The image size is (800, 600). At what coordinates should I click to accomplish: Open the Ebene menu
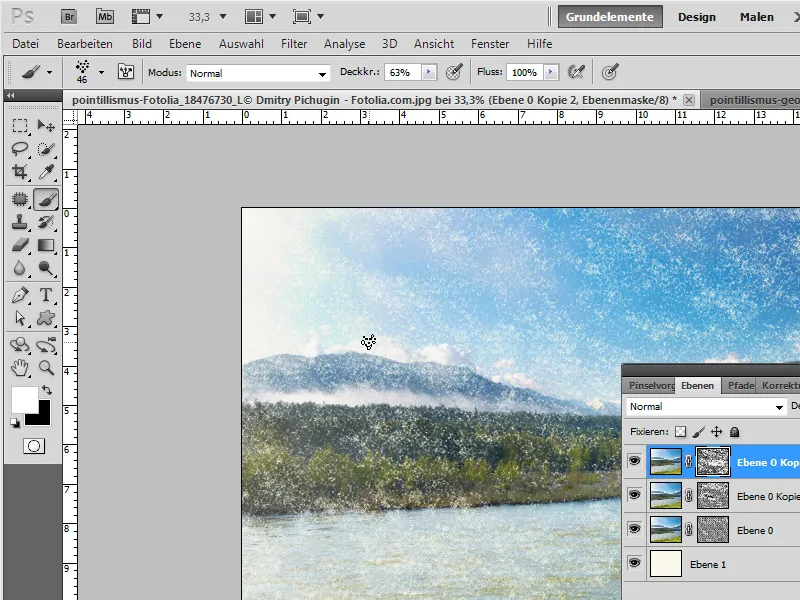185,44
